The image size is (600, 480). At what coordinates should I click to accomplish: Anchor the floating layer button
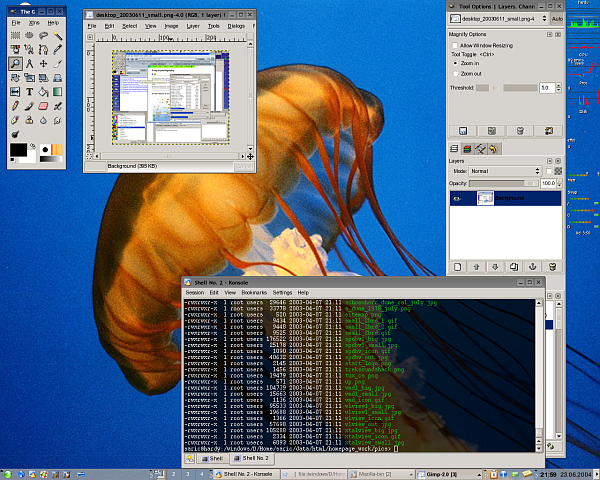click(532, 266)
